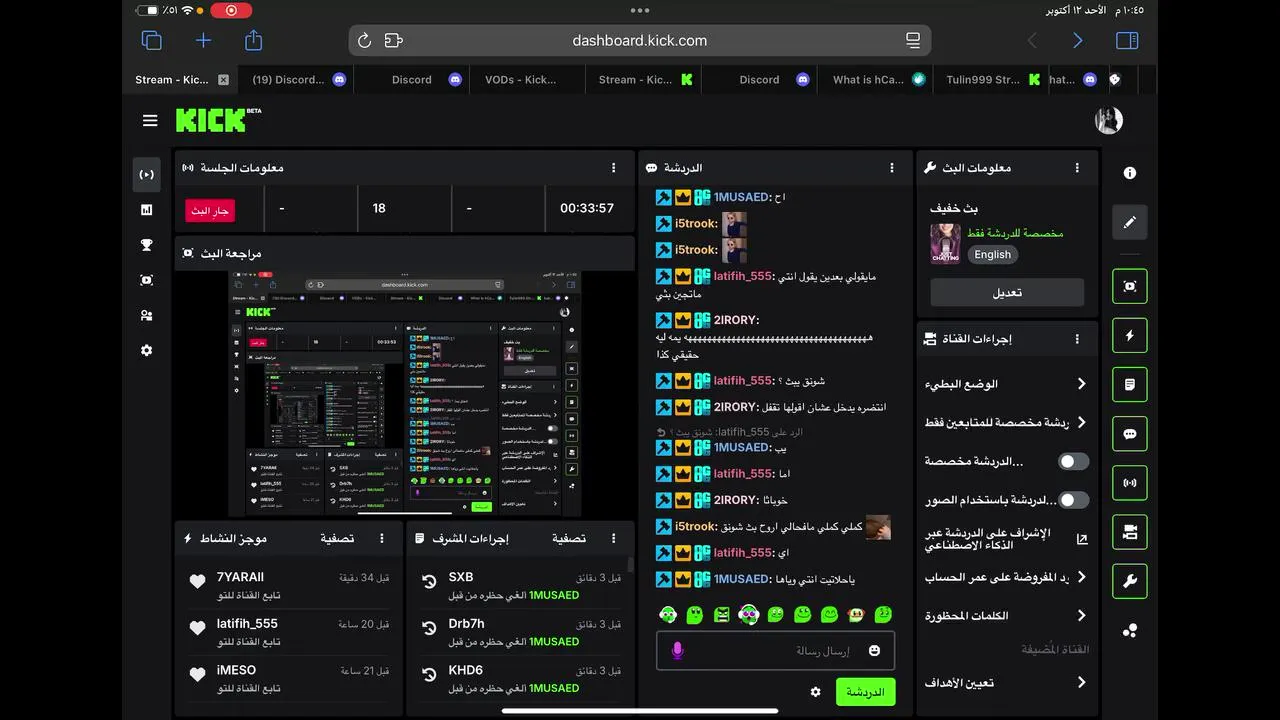Switch to Tulin999 Str... browser tab

pyautogui.click(x=991, y=80)
